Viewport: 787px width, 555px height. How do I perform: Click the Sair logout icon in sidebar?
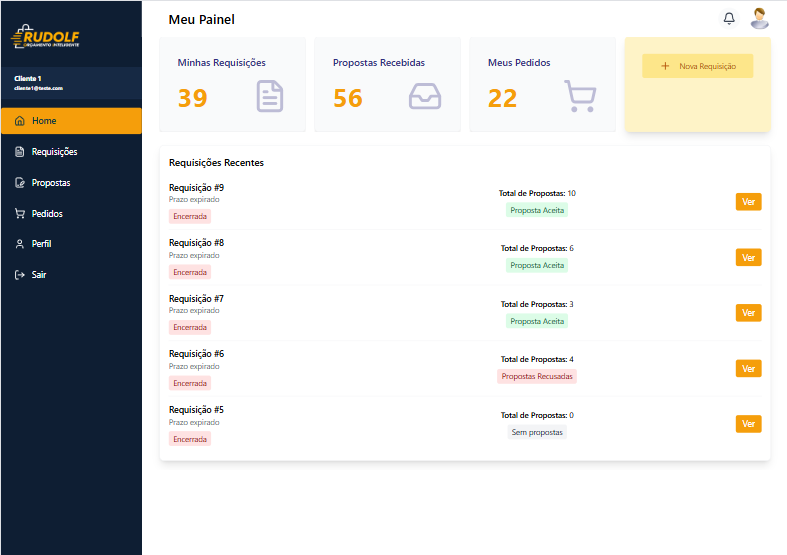click(20, 275)
